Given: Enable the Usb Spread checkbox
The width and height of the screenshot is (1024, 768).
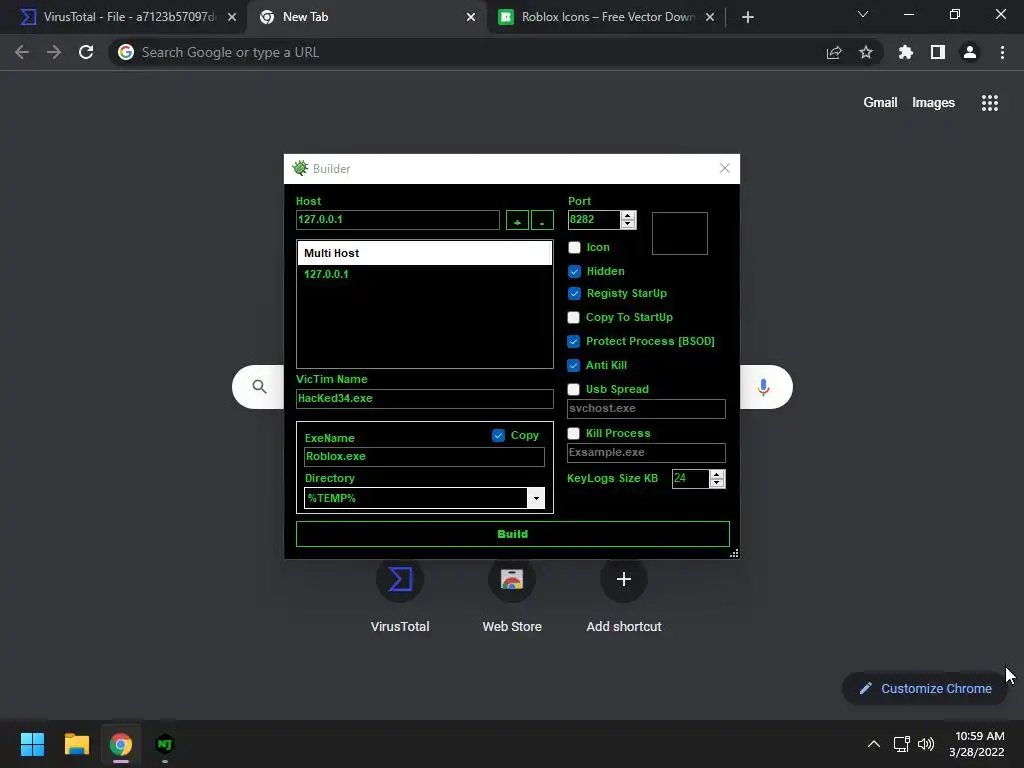Looking at the screenshot, I should pyautogui.click(x=573, y=389).
